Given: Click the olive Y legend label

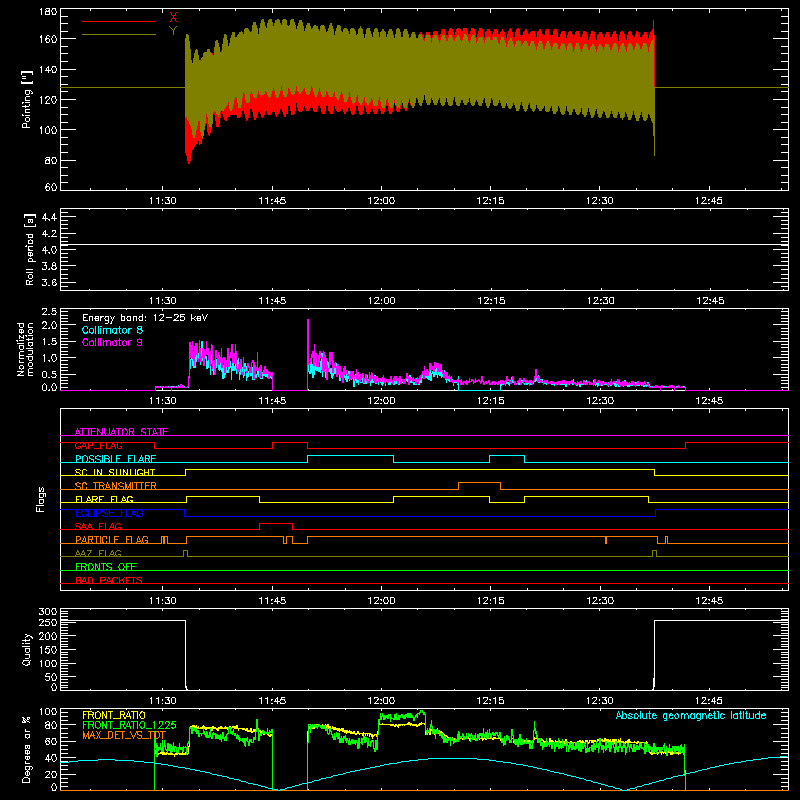Looking at the screenshot, I should tap(173, 31).
